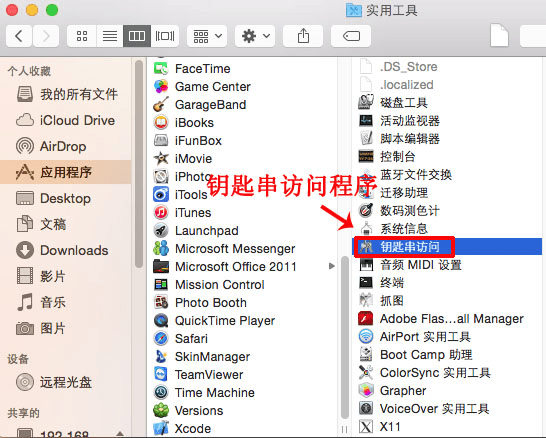Viewport: 546px width, 438px height.
Task: Click the iTunes music note icon
Action: click(161, 212)
